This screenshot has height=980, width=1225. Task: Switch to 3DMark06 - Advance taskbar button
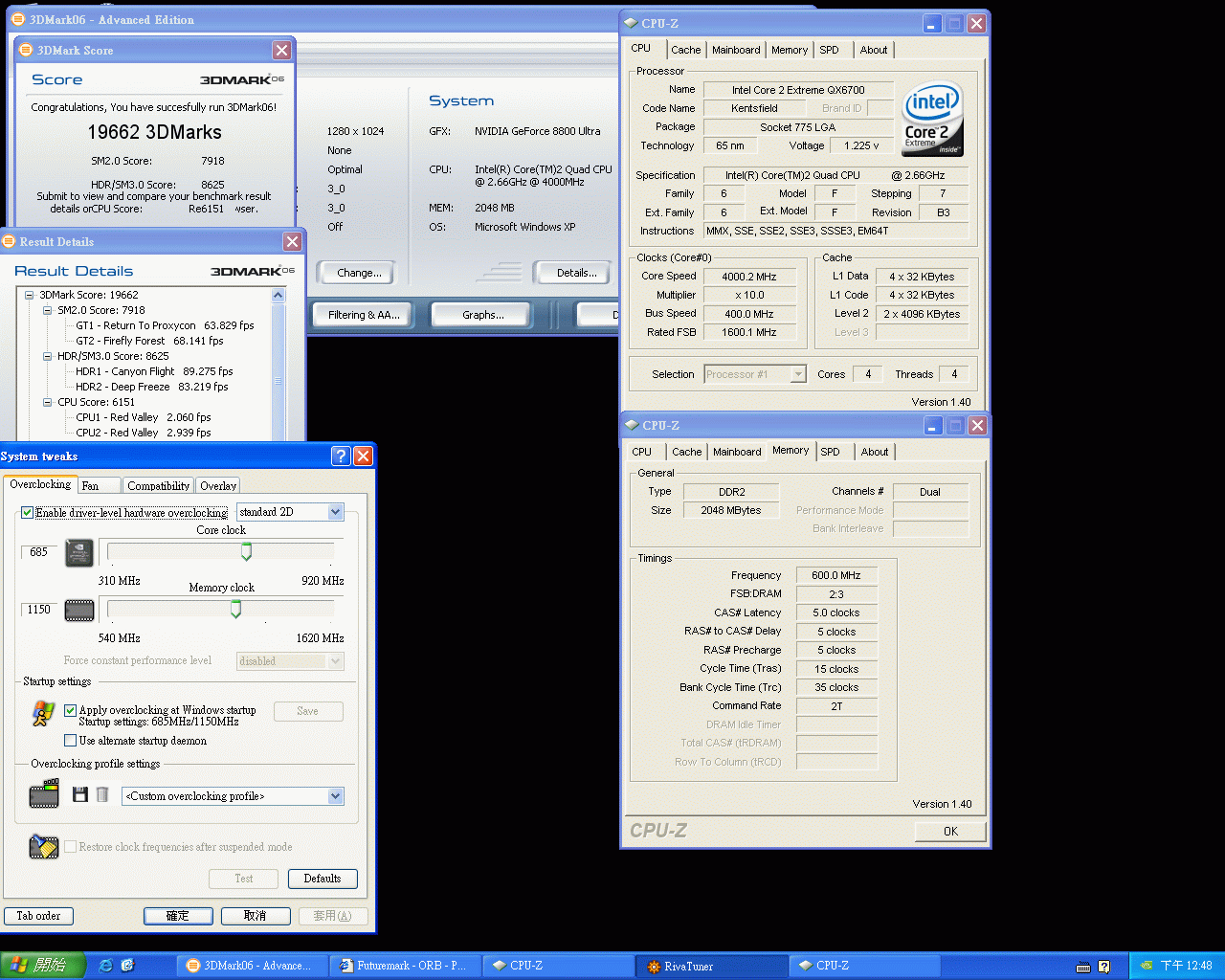click(x=252, y=967)
